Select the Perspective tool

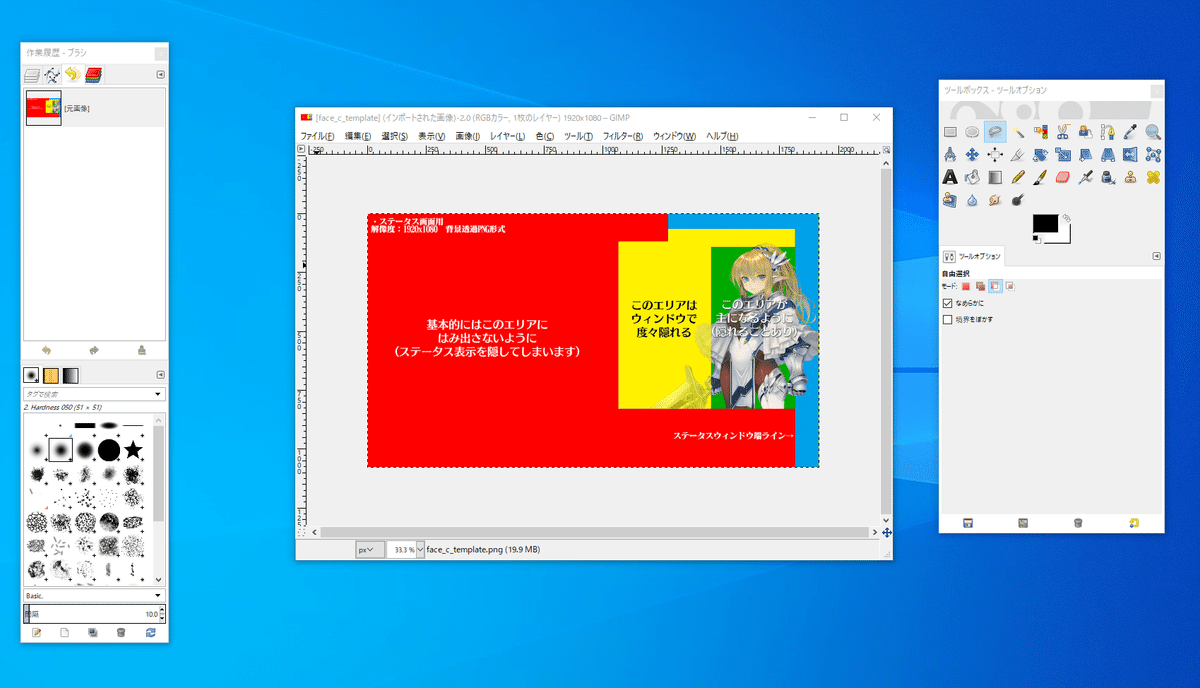[1108, 154]
